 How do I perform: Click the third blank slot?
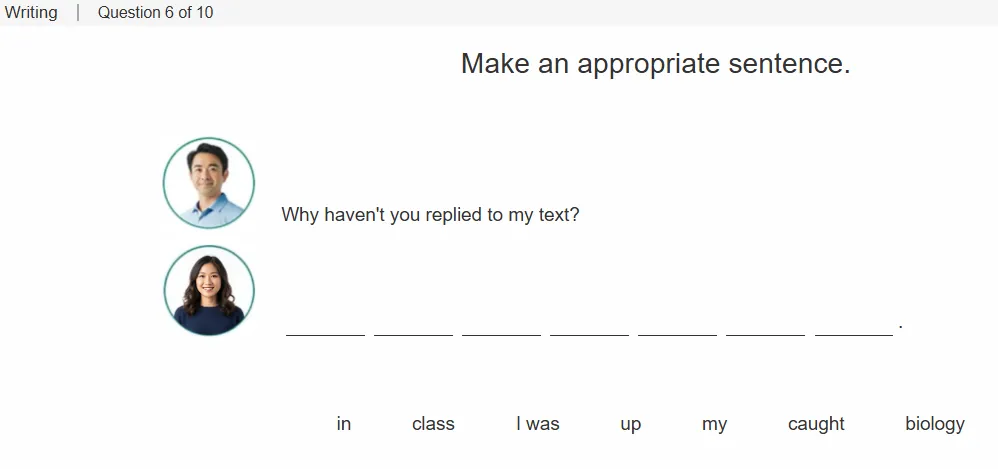tap(502, 326)
